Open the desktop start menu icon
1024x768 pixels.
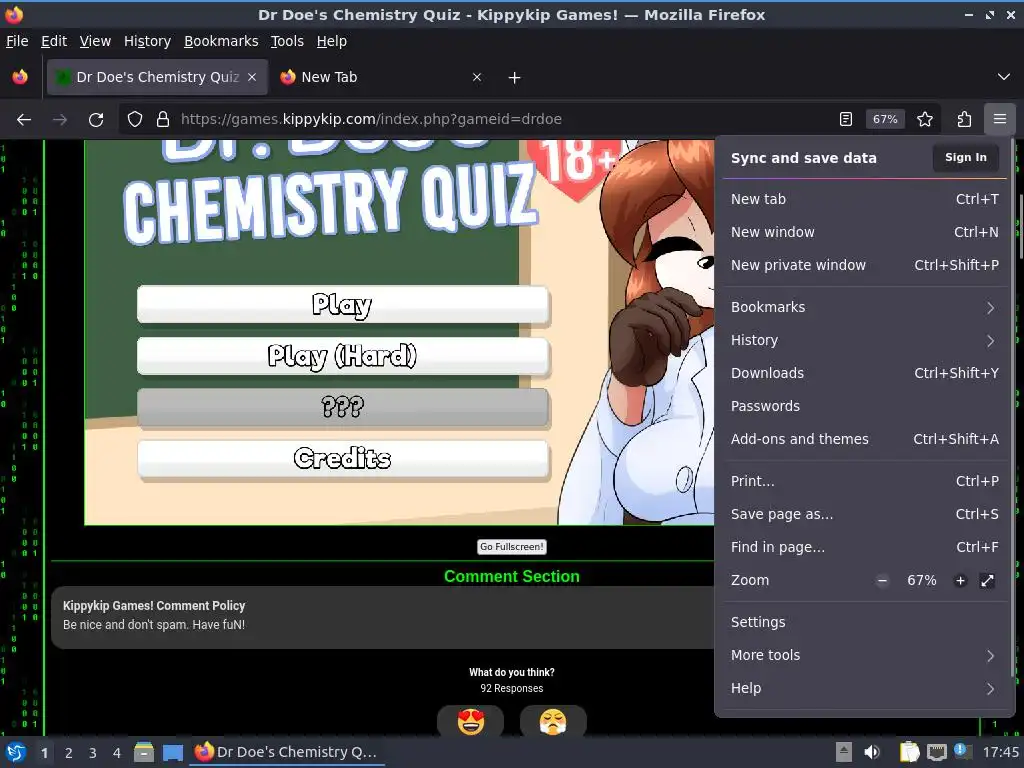pos(15,753)
